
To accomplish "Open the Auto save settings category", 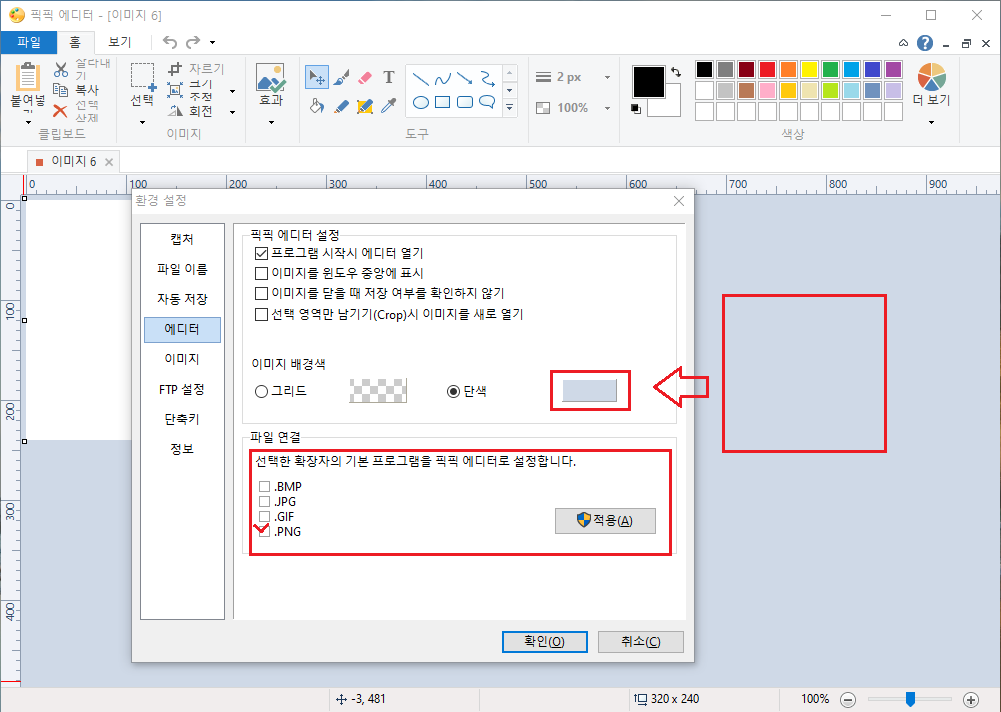I will 182,299.
